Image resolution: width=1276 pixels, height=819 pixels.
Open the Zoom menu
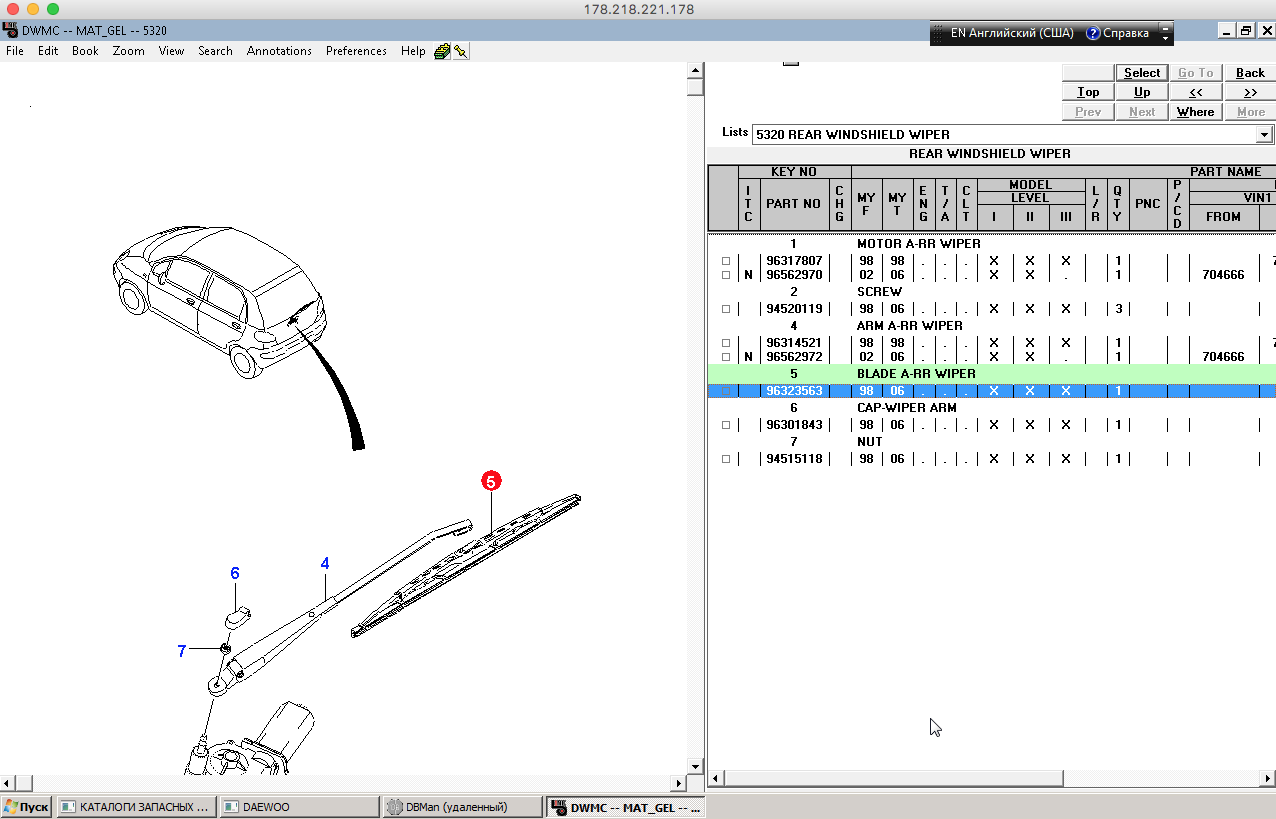tap(128, 51)
